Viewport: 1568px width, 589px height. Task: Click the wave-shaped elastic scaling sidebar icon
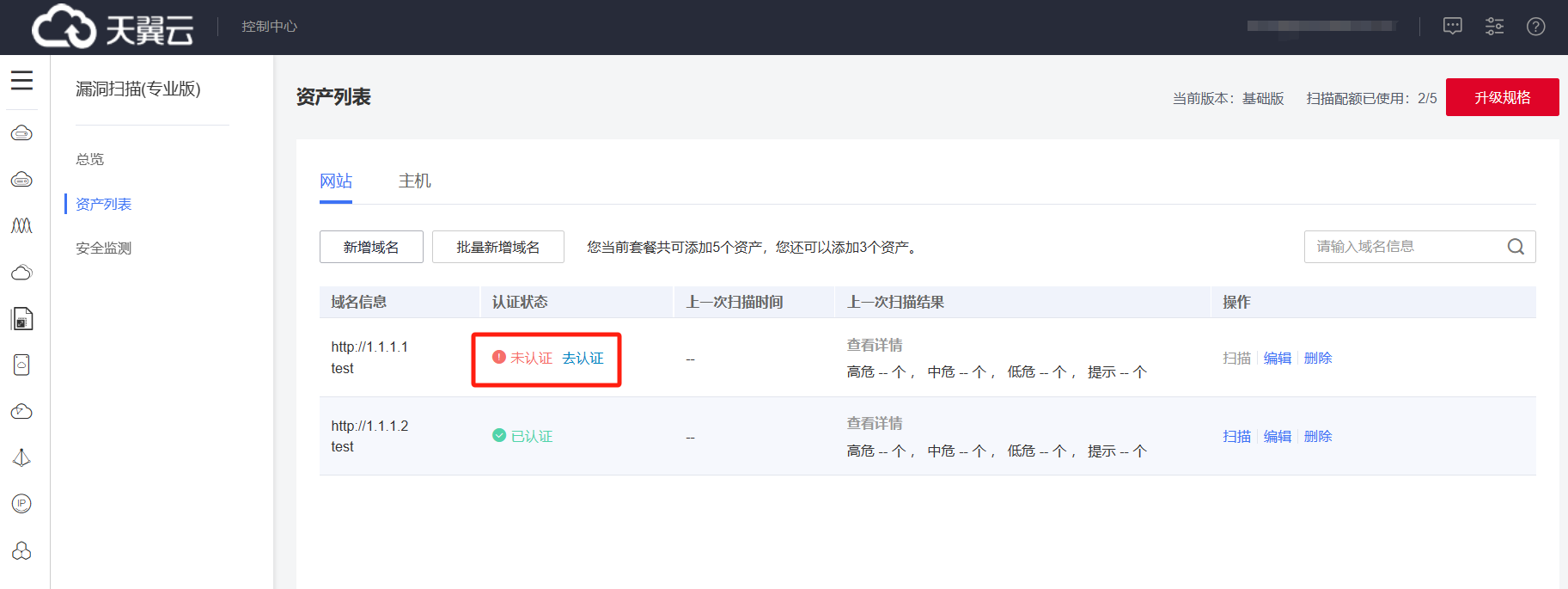[21, 225]
